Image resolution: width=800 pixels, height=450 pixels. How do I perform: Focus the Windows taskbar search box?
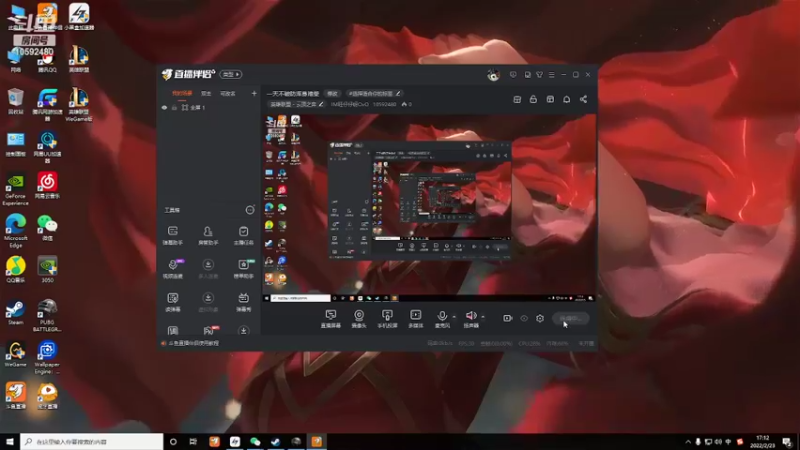(x=92, y=441)
